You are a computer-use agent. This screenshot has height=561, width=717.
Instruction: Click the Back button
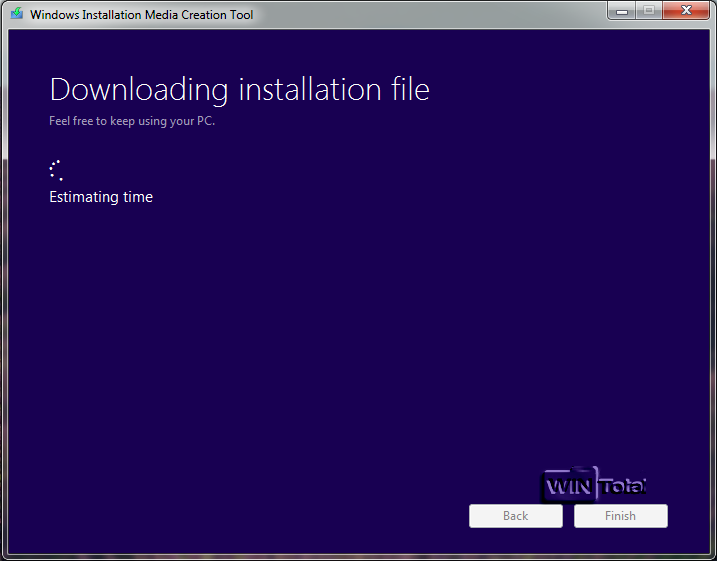[x=515, y=516]
